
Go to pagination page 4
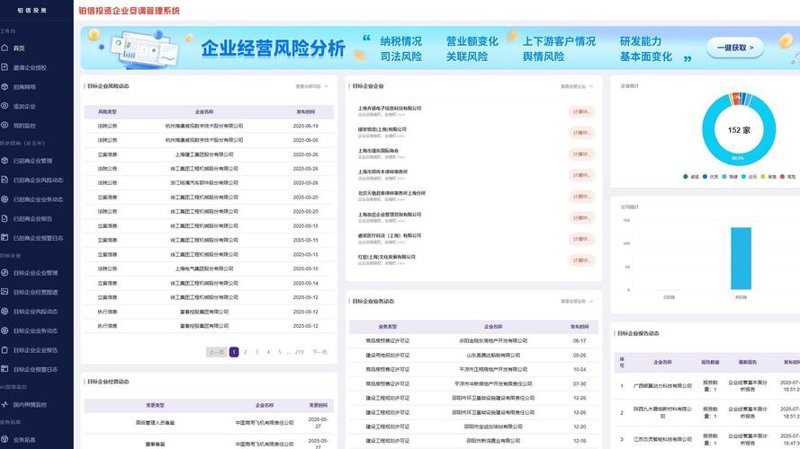point(268,352)
